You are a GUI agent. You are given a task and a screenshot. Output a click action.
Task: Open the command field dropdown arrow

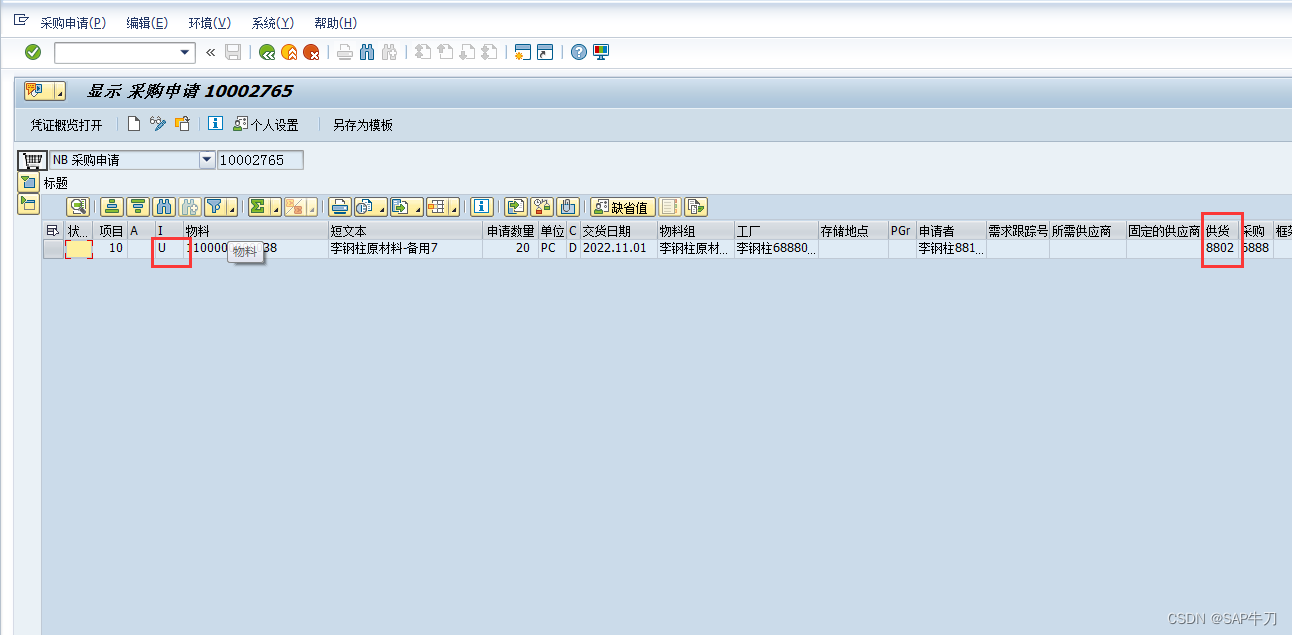[x=185, y=52]
